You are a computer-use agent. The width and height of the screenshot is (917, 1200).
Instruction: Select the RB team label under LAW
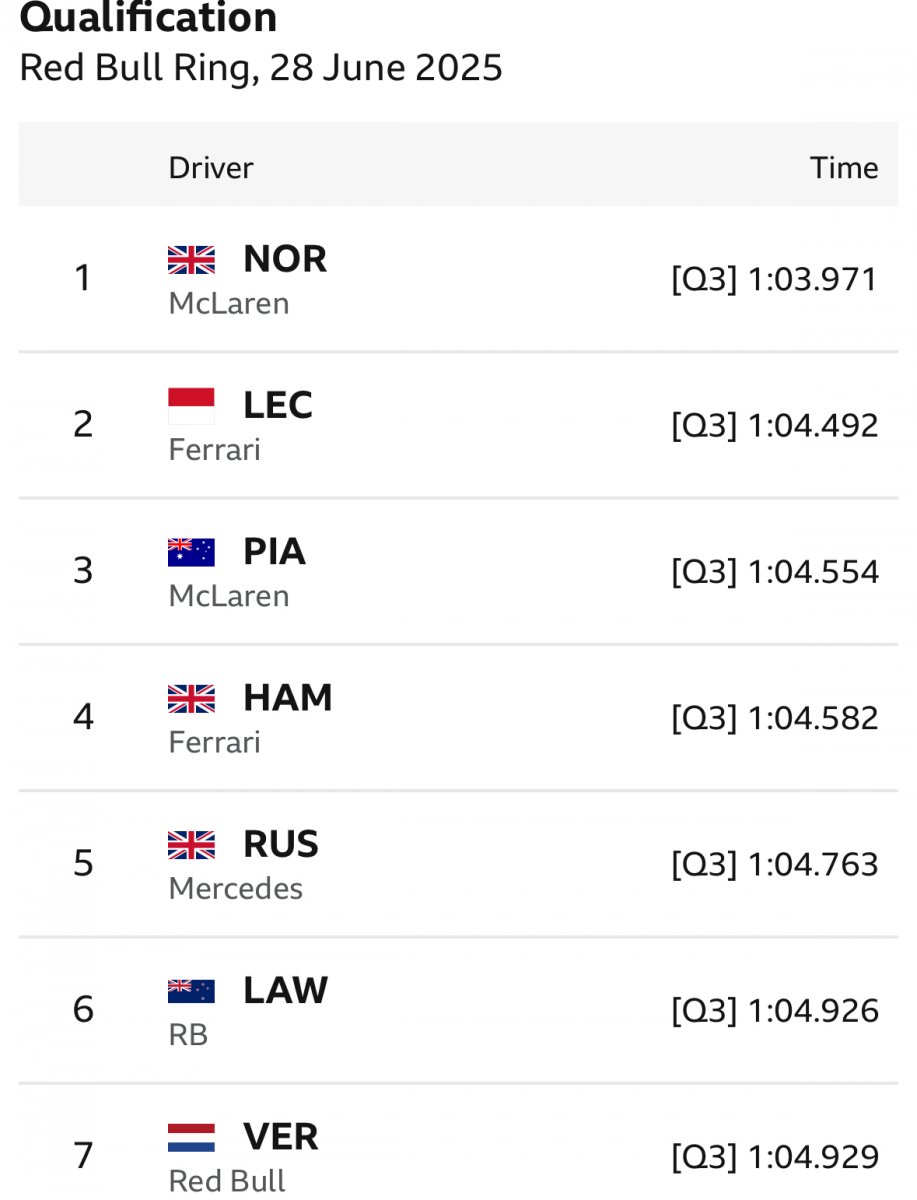(188, 1034)
